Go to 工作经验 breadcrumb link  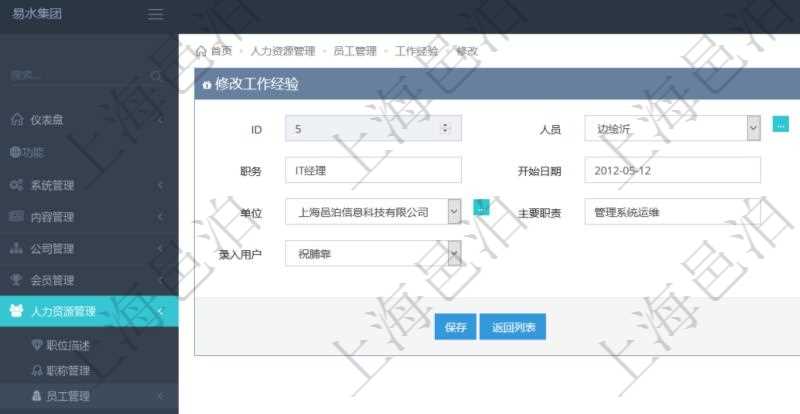pos(416,51)
